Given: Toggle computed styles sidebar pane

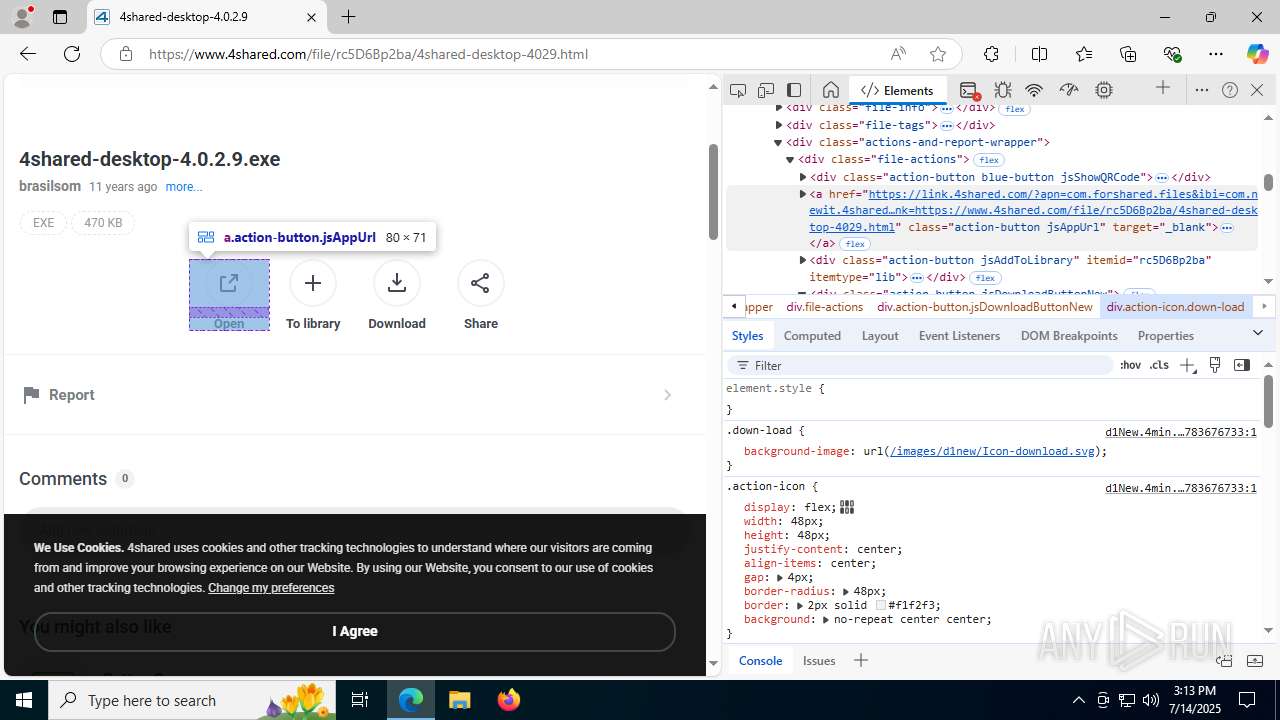Looking at the screenshot, I should coord(1242,365).
